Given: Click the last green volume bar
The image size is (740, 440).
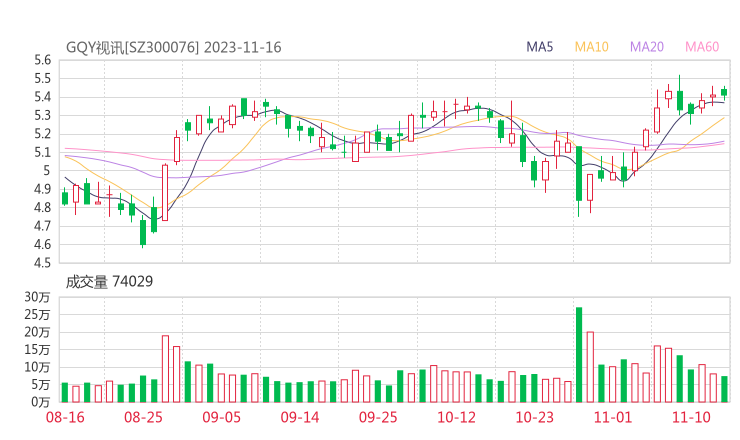Looking at the screenshot, I should click(724, 389).
